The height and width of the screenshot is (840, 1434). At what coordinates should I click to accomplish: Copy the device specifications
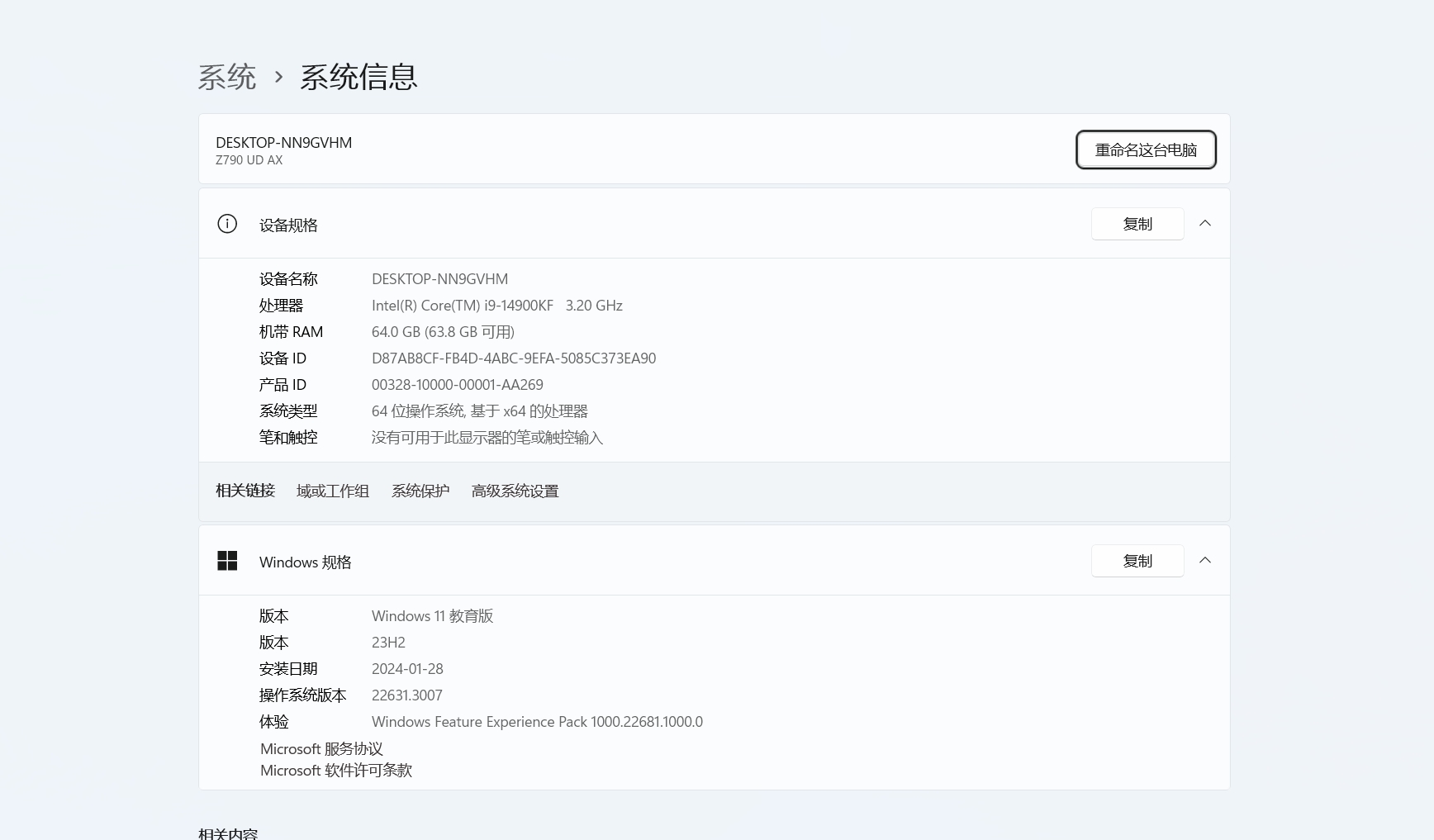click(x=1137, y=224)
